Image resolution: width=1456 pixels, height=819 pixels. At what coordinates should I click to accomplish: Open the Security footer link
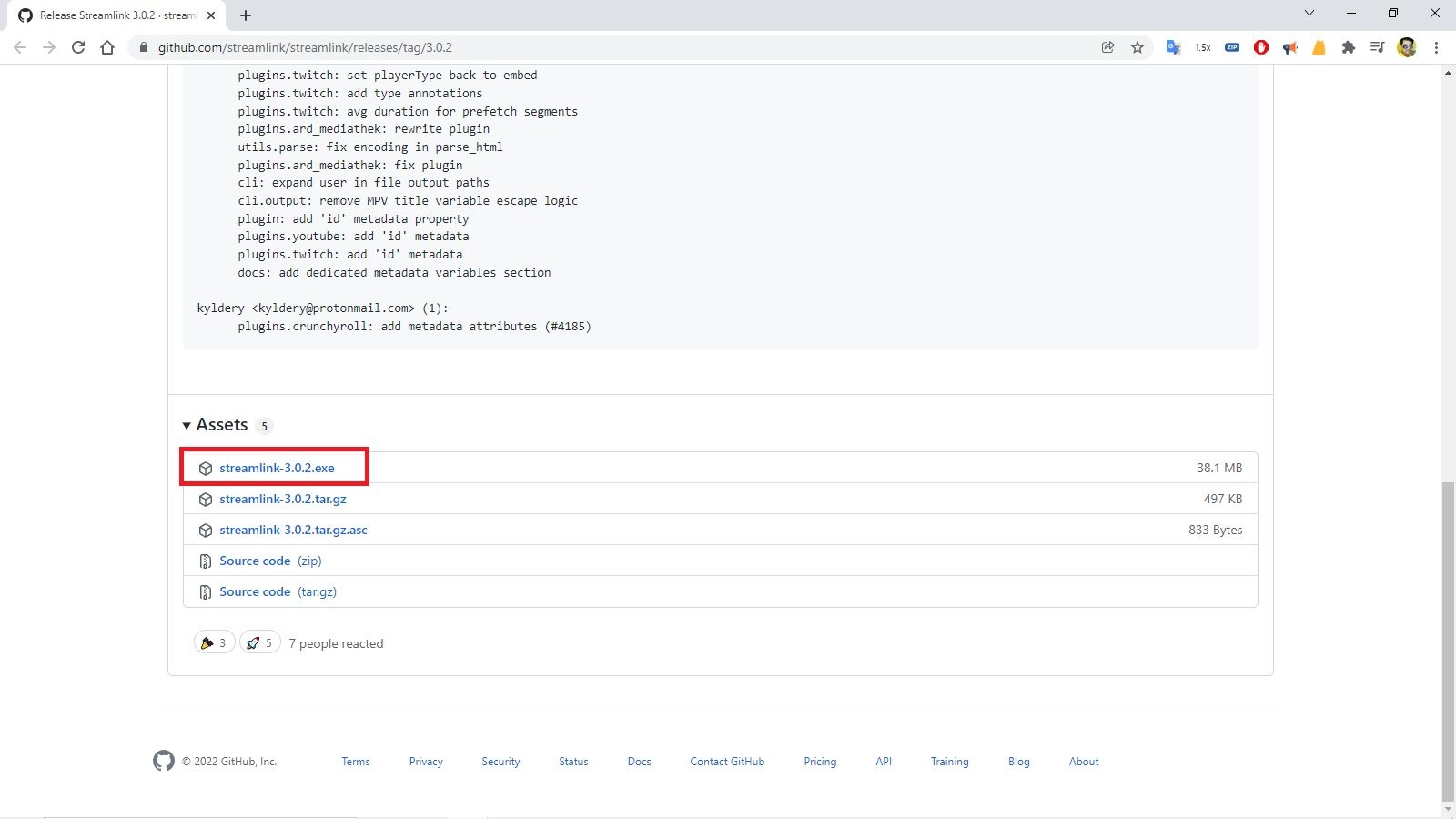pos(500,762)
